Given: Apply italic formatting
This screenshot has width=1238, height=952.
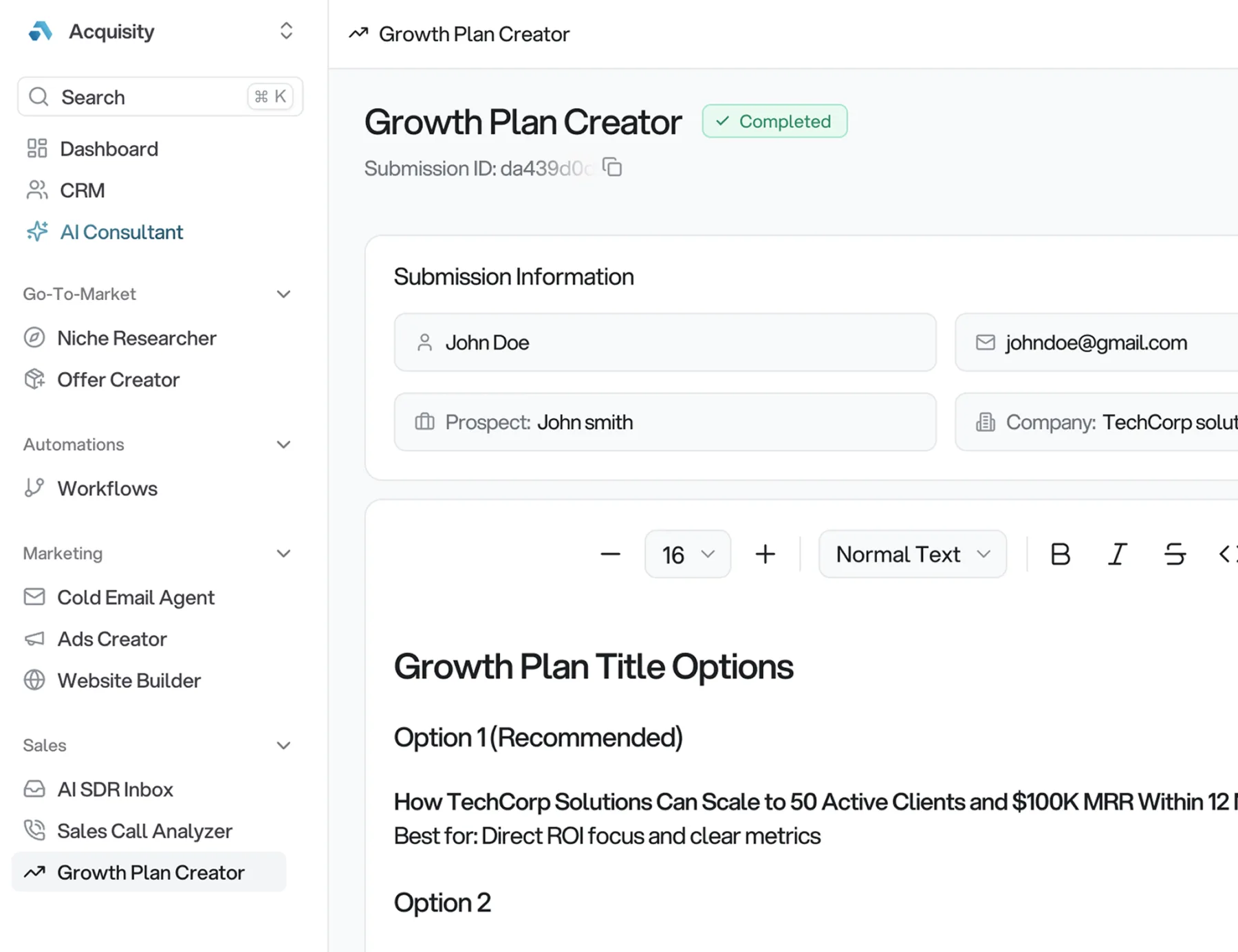Looking at the screenshot, I should 1117,554.
